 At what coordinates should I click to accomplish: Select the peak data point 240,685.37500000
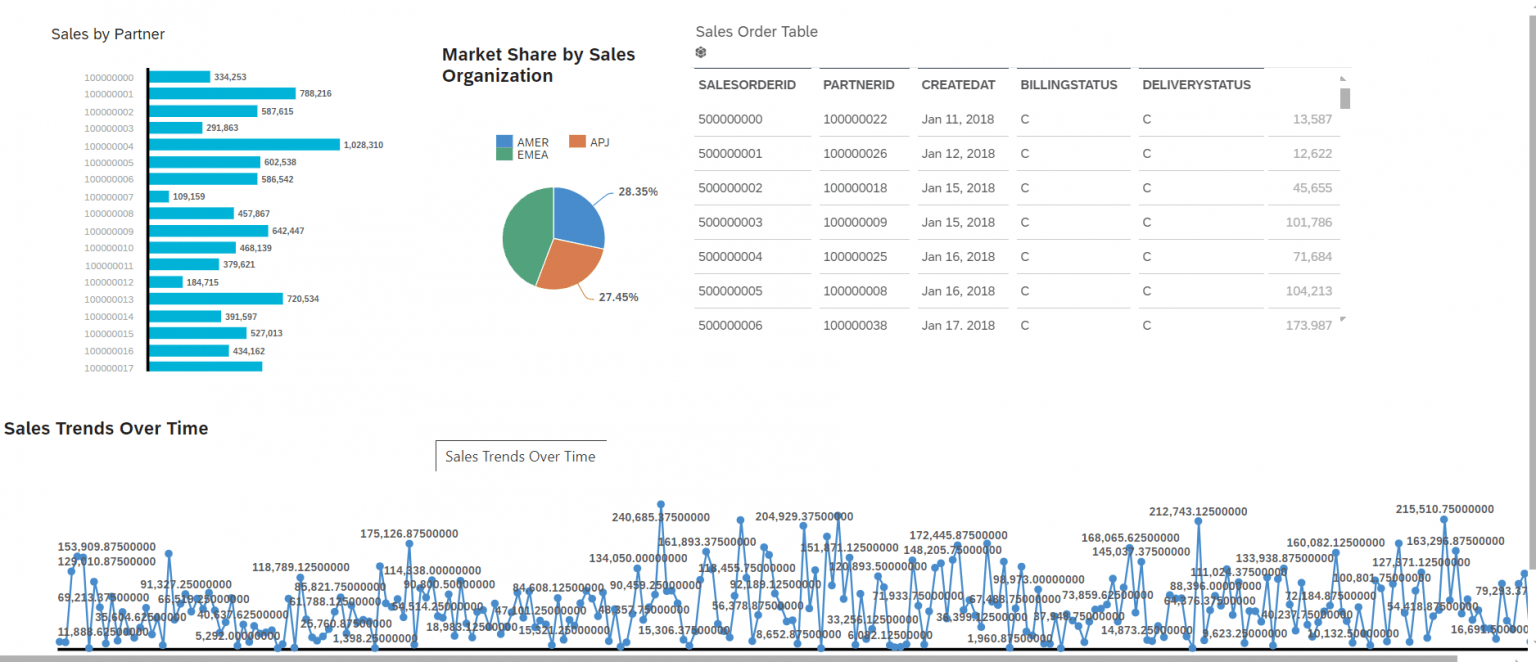coord(660,503)
